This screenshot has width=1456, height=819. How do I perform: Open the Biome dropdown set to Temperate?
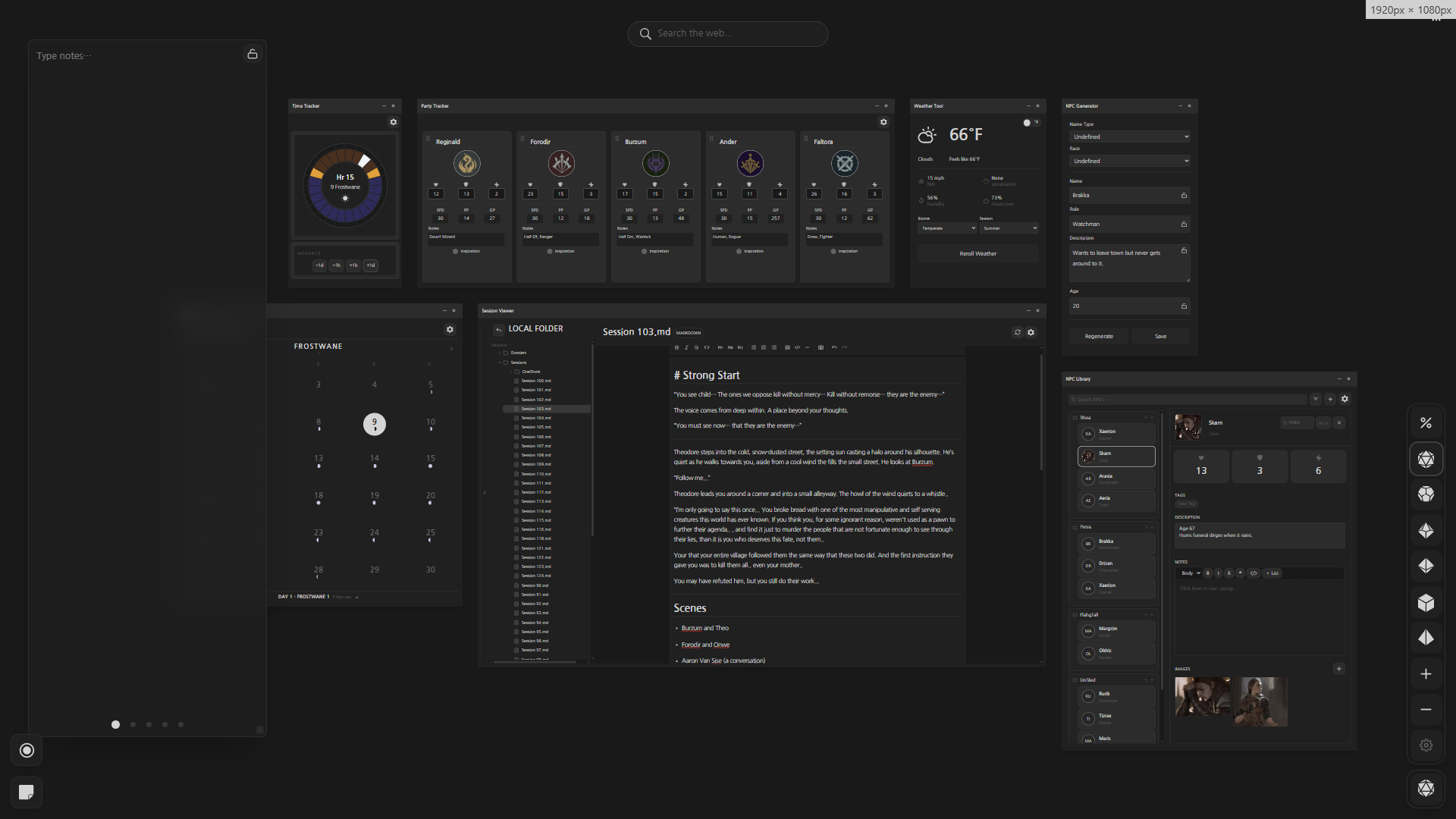tap(947, 228)
